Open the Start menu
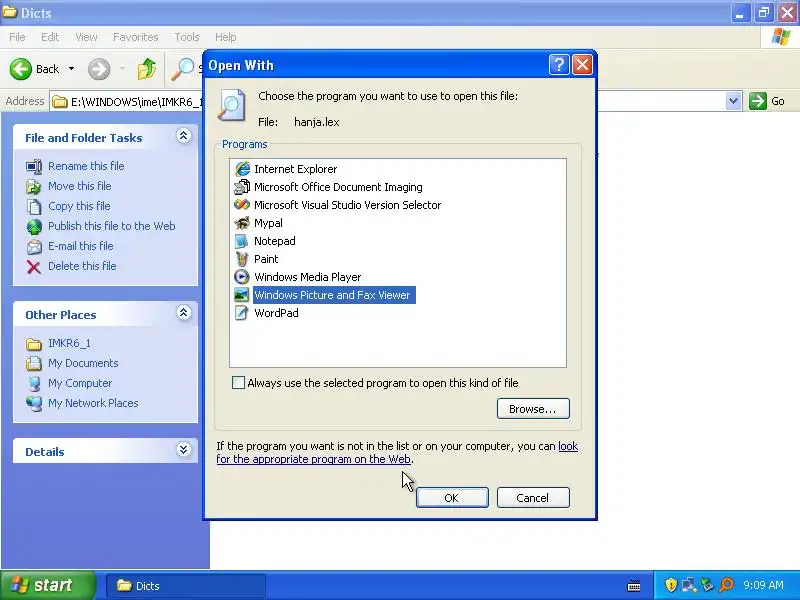800x600 pixels. 47,585
